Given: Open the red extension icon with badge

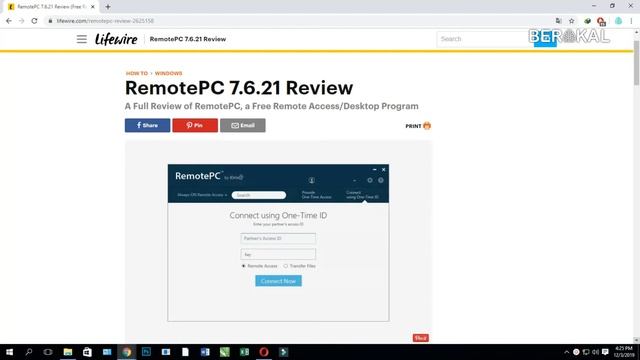Looking at the screenshot, I should (601, 21).
